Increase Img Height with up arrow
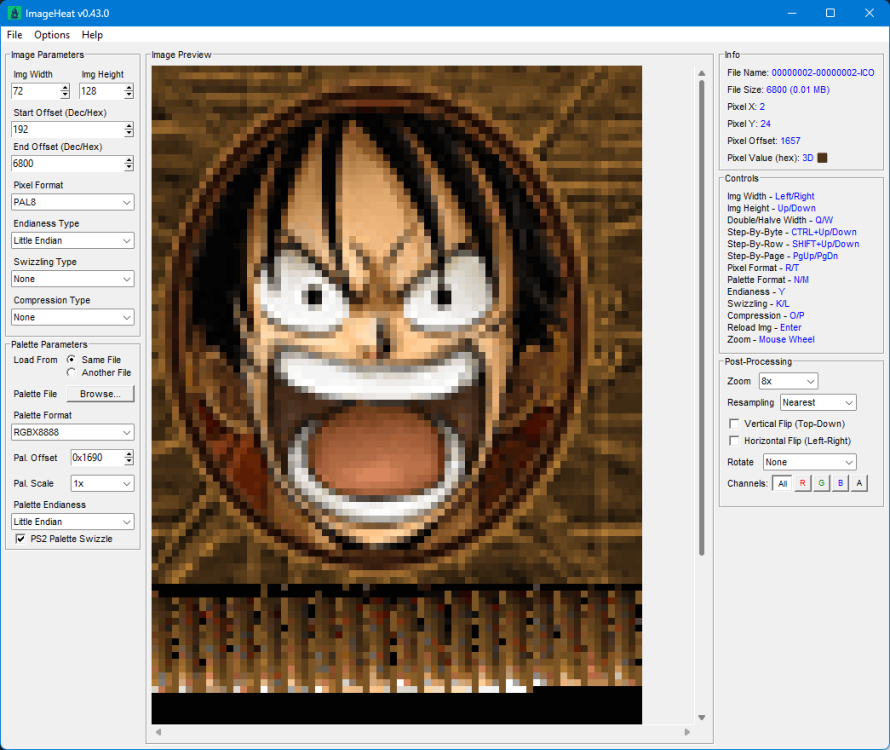This screenshot has width=890, height=750. 129,87
